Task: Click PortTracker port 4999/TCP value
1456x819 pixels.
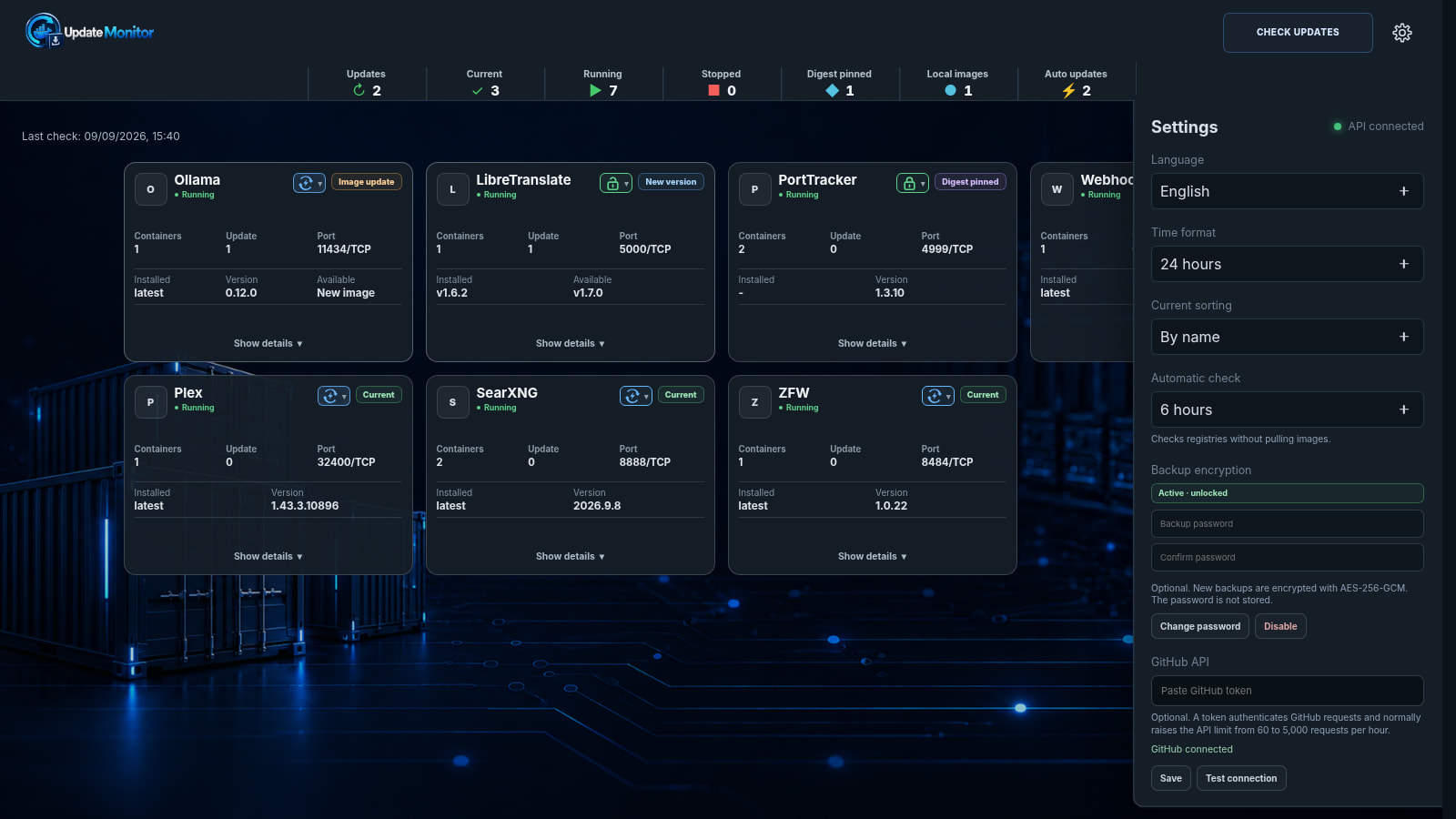Action: tap(947, 249)
